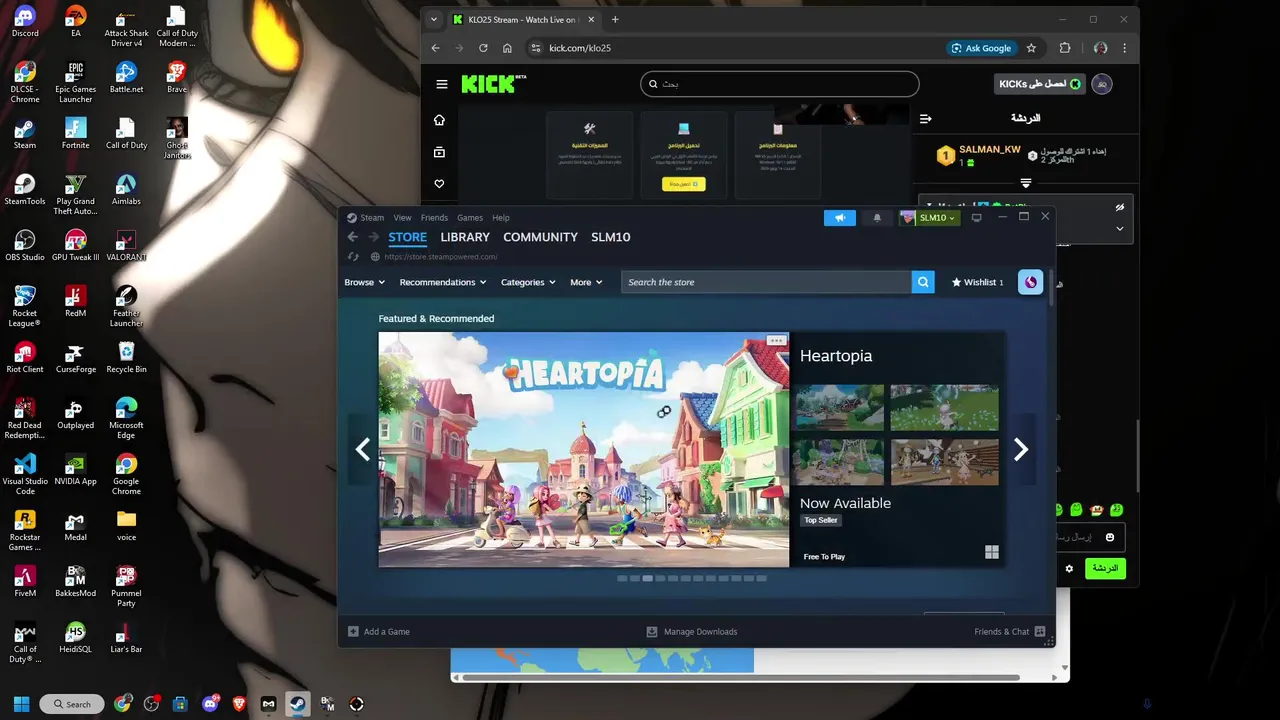Expand the More dropdown in Steam store
Viewport: 1280px width, 720px height.
pos(586,282)
